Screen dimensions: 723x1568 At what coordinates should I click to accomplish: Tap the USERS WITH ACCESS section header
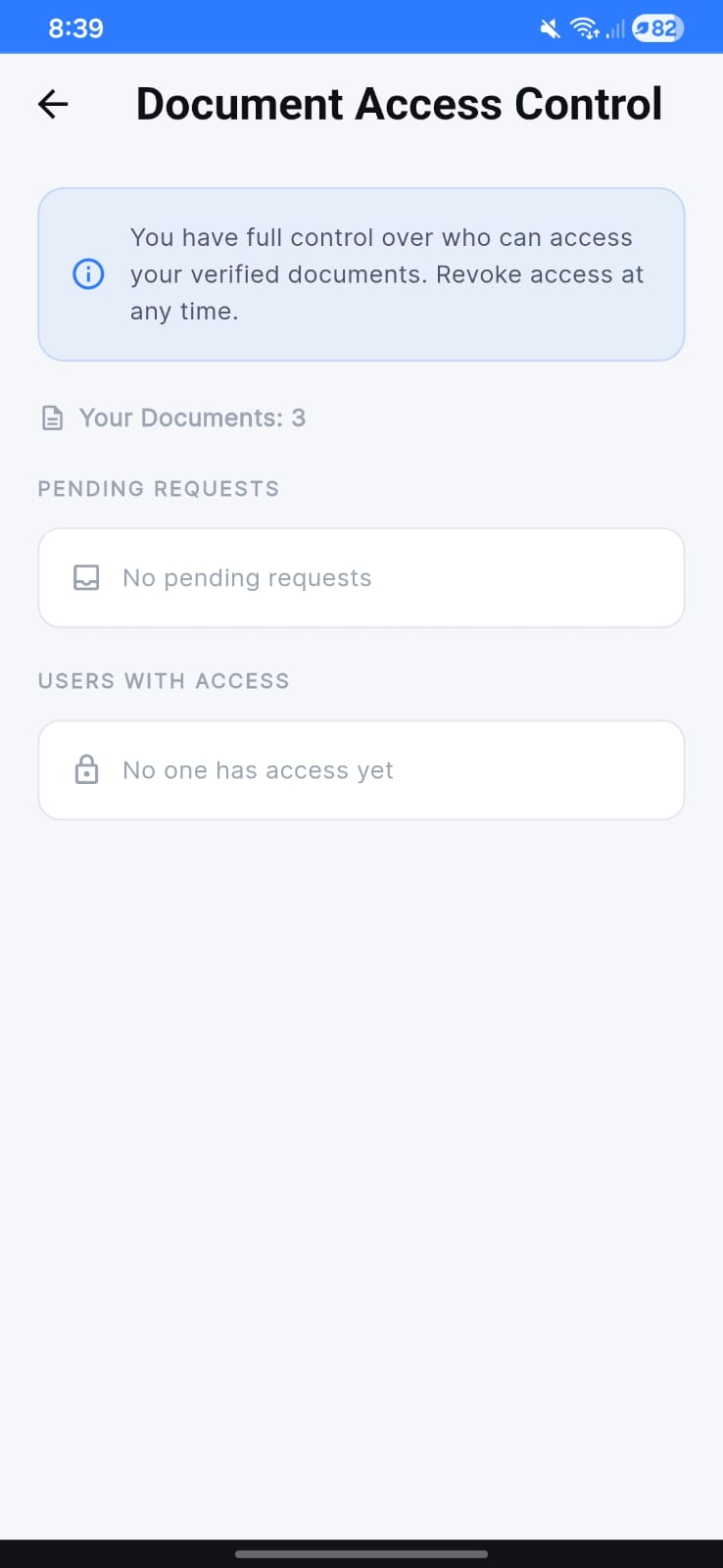coord(164,681)
